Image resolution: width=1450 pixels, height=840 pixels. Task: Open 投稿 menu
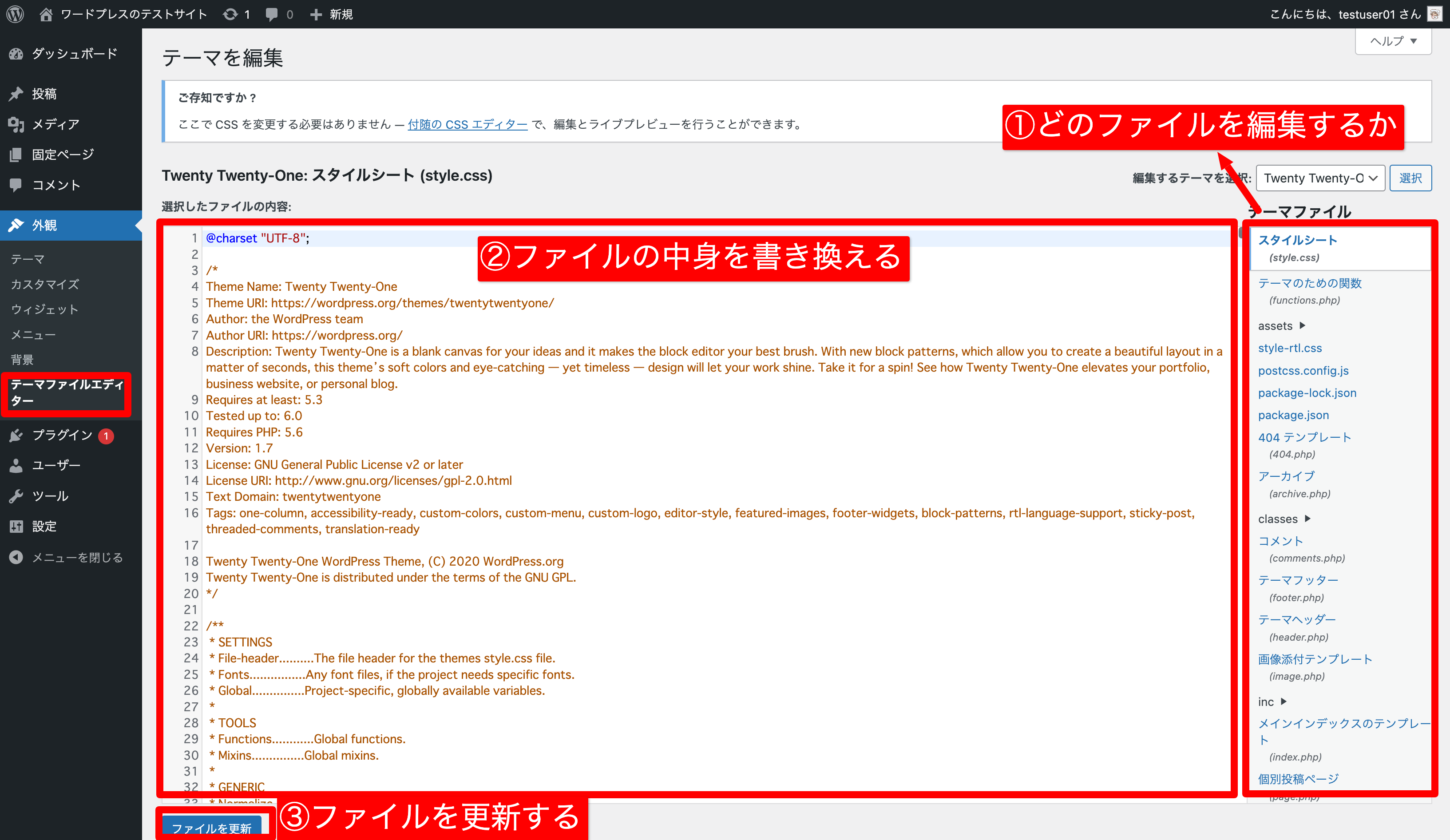click(71, 94)
